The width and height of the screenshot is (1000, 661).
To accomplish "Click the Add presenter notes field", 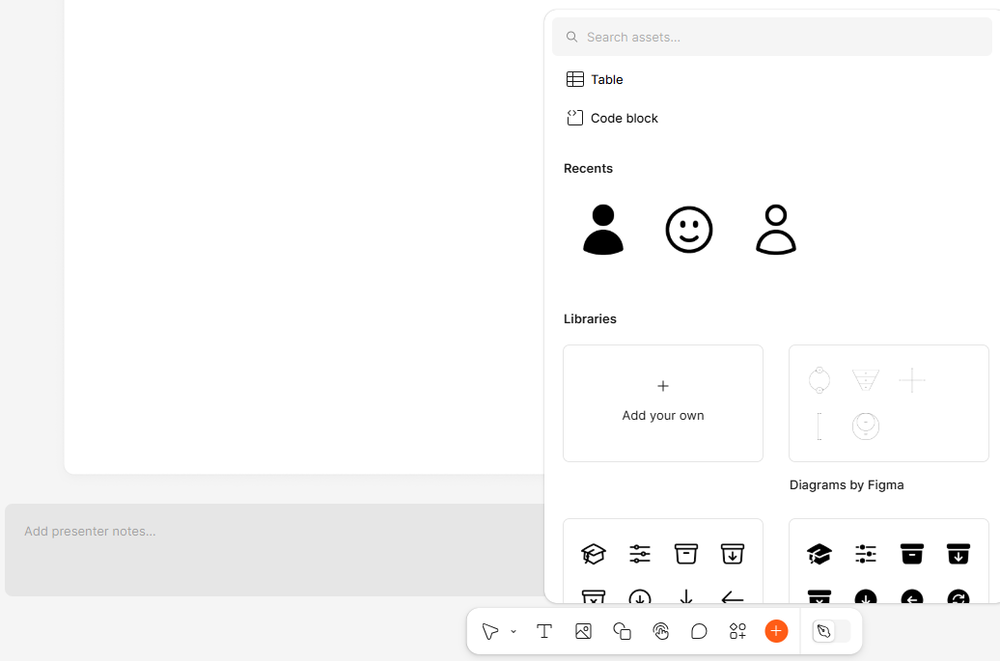I will click(x=274, y=550).
